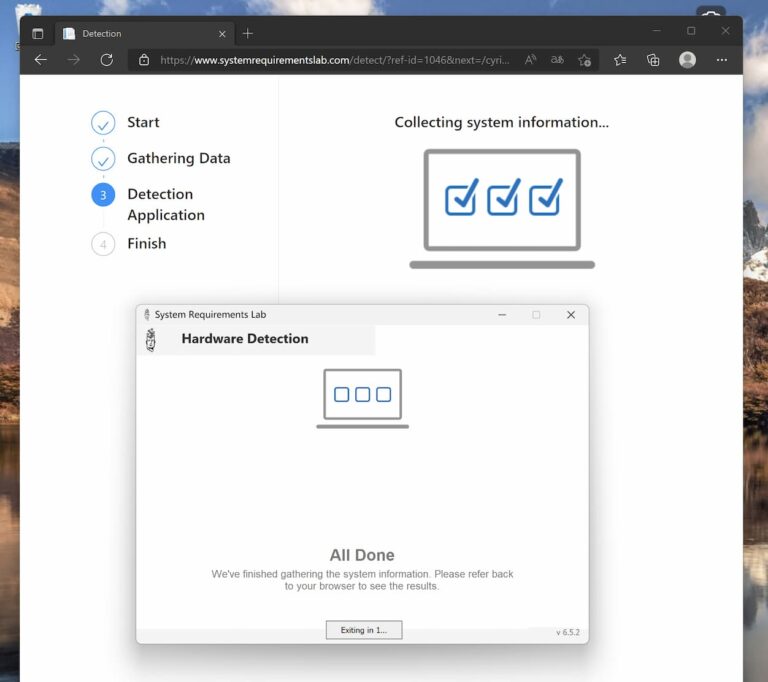Click the translate page icon
This screenshot has width=768, height=682.
(557, 60)
